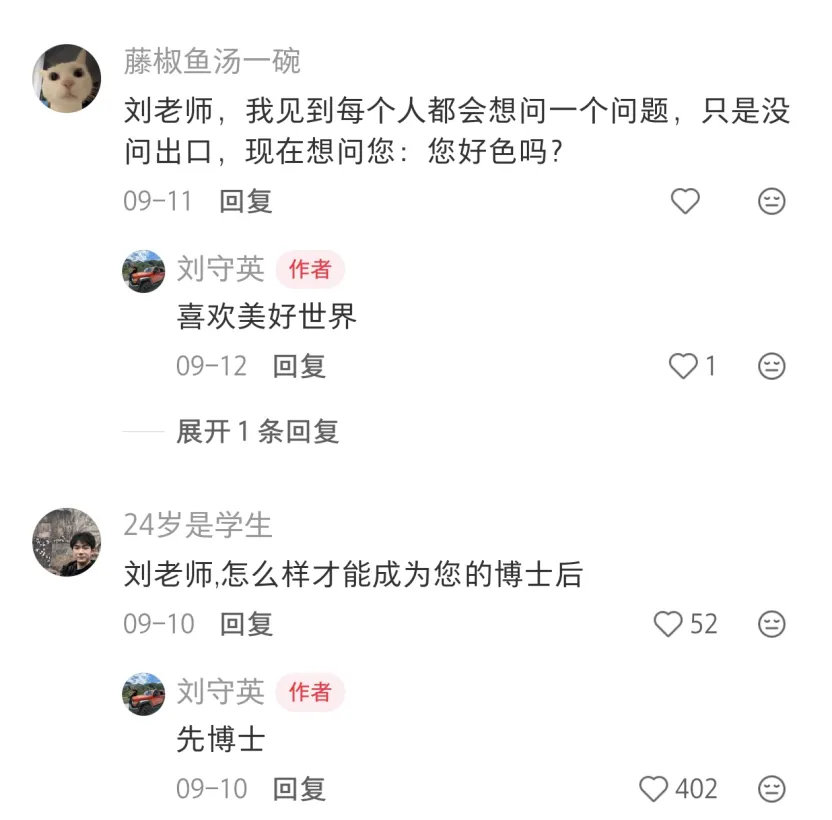This screenshot has height=820, width=832.
Task: Open the 24岁是学生 profile avatar
Action: tap(67, 542)
